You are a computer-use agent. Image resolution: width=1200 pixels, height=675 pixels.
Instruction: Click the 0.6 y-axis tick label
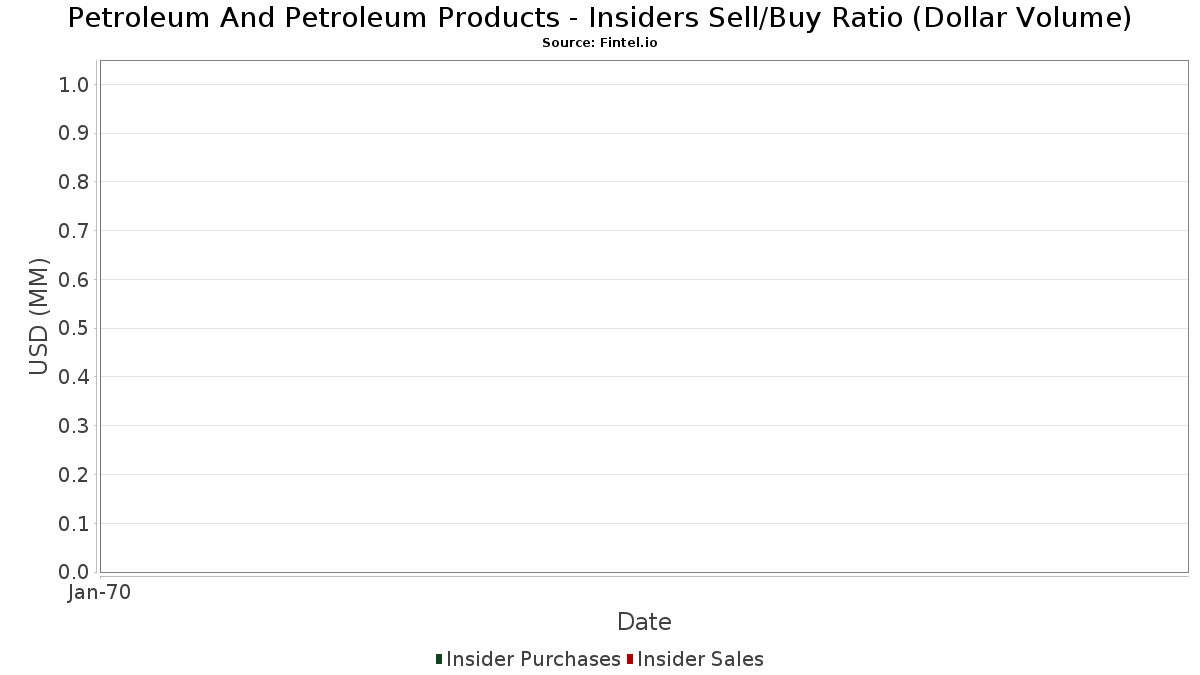75,280
